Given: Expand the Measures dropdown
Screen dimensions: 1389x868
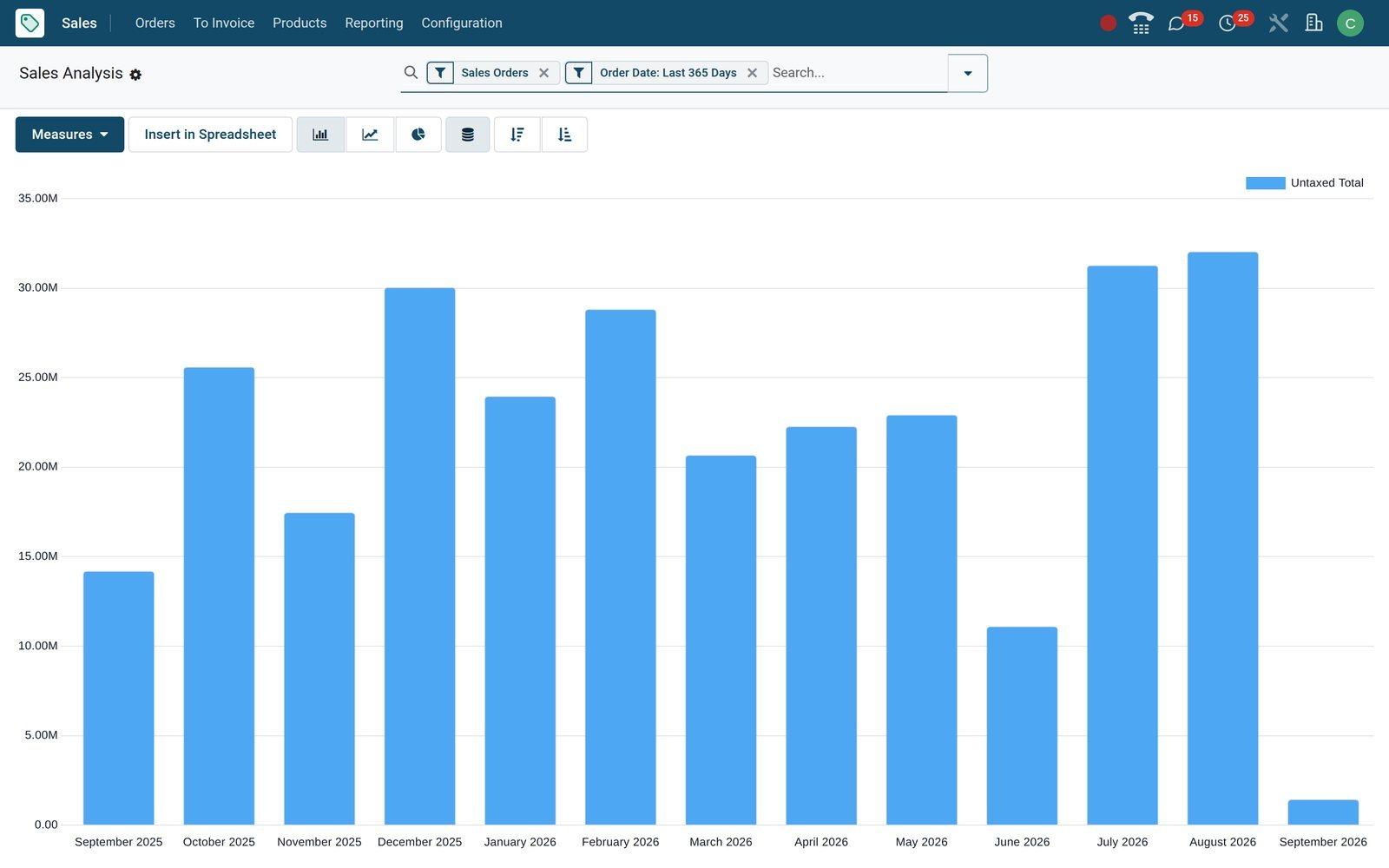Looking at the screenshot, I should click(x=69, y=135).
